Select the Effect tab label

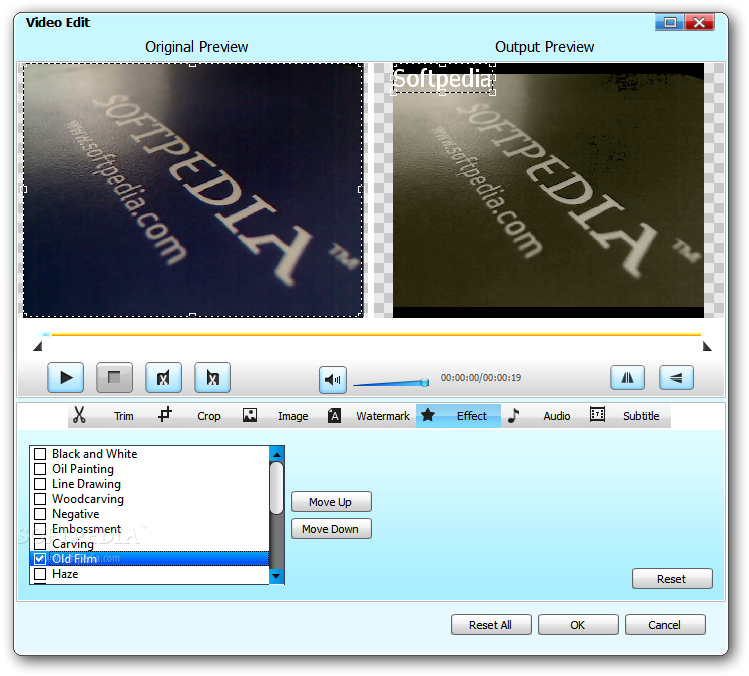click(x=472, y=416)
